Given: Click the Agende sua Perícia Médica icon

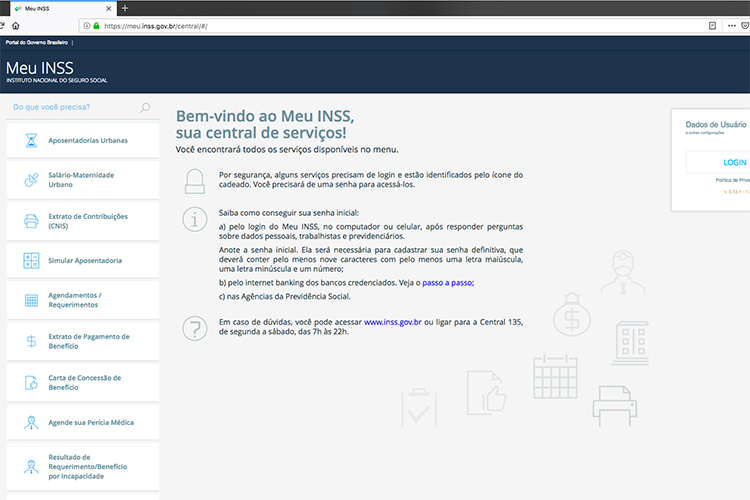Looking at the screenshot, I should [31, 423].
